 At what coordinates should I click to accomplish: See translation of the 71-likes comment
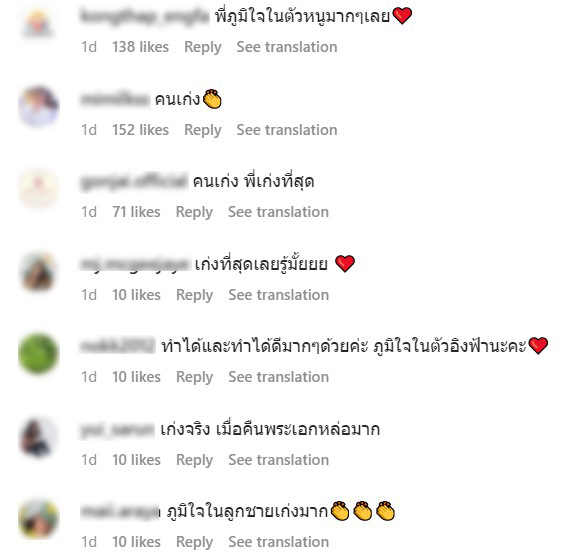click(278, 212)
